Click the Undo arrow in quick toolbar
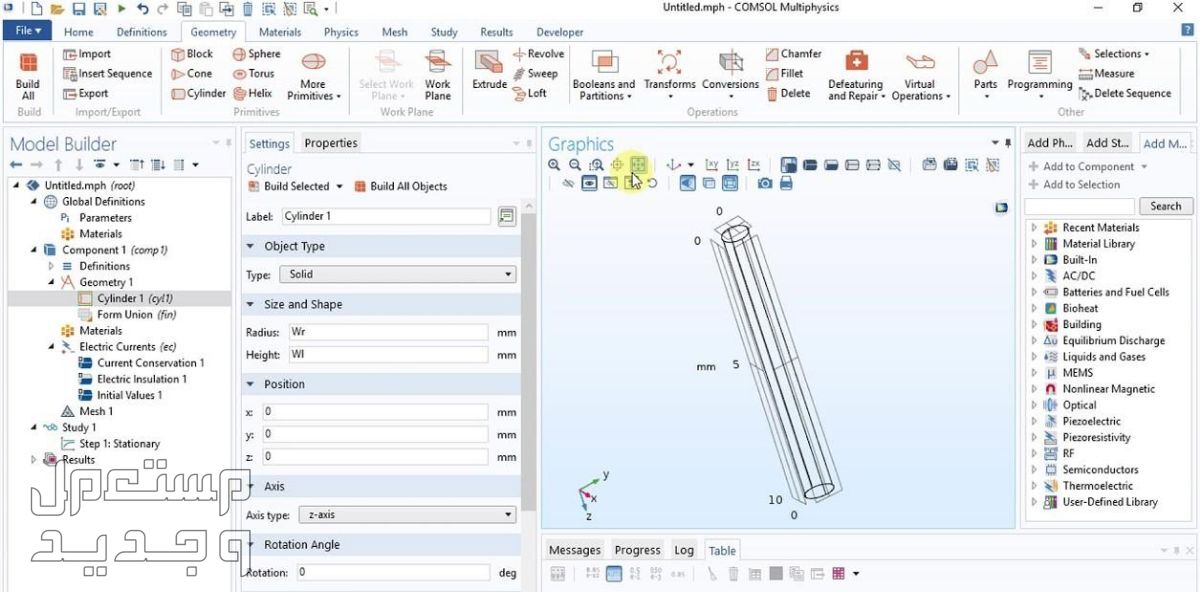This screenshot has width=1200, height=592. coord(143,9)
